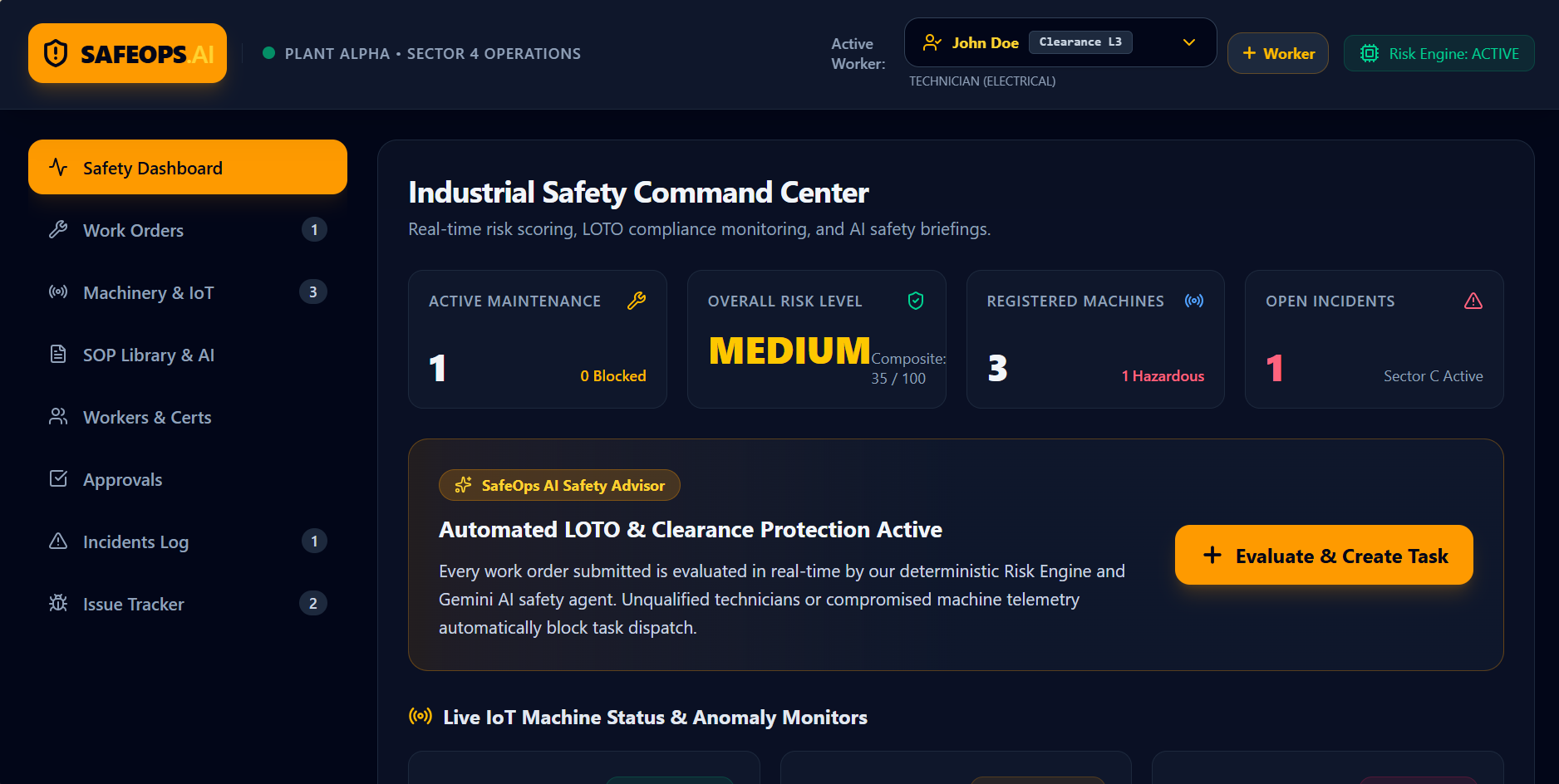Click 'PLANT ALPHA • SECTOR 4 OPERATIONS' text
Viewport: 1559px width, 784px height.
(x=433, y=53)
